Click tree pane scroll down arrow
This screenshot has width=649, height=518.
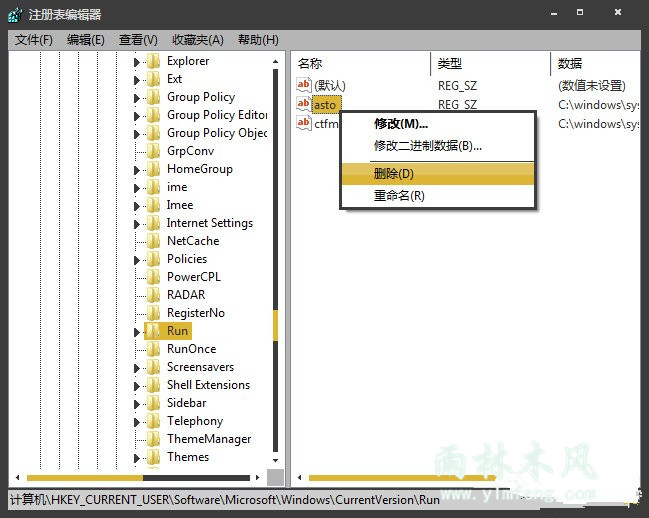point(276,460)
